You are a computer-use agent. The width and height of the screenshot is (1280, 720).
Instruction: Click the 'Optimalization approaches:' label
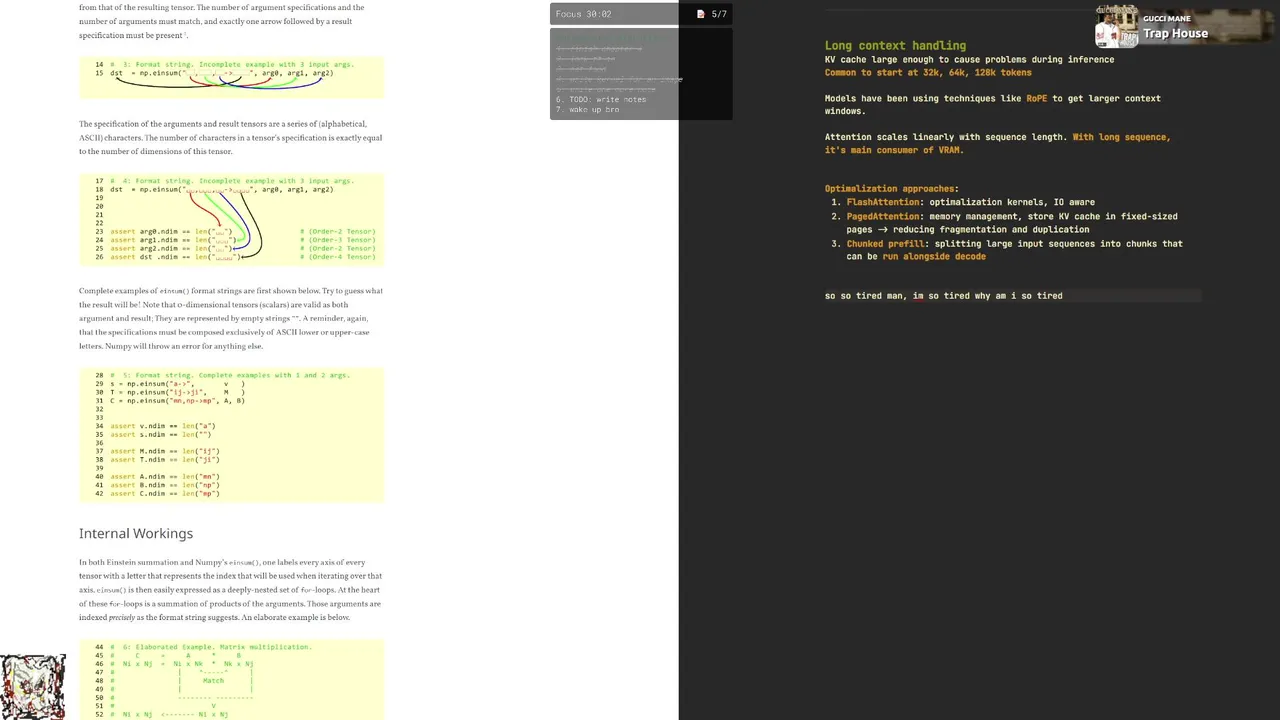[891, 189]
